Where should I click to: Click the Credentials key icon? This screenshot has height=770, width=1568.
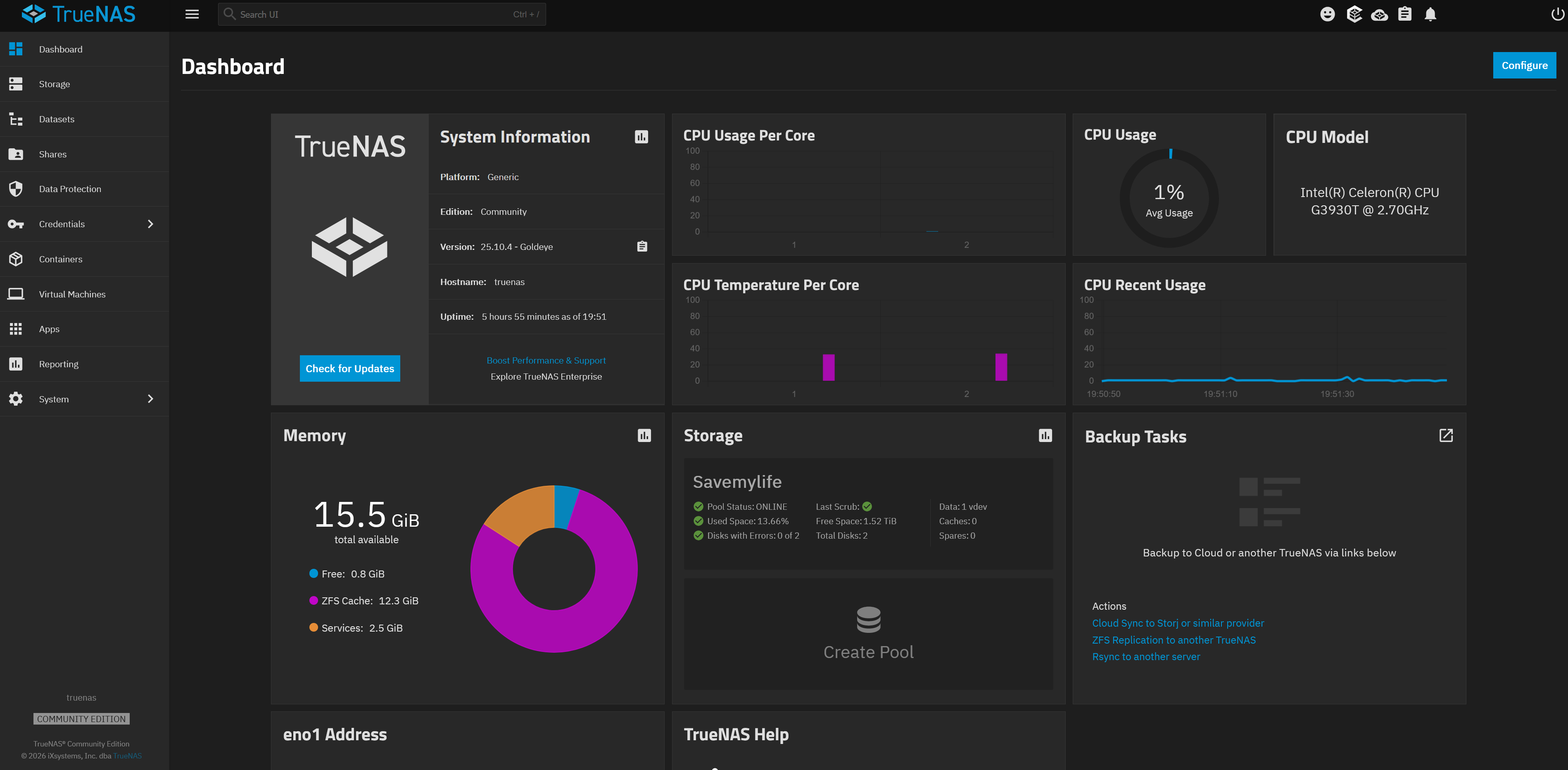point(16,224)
